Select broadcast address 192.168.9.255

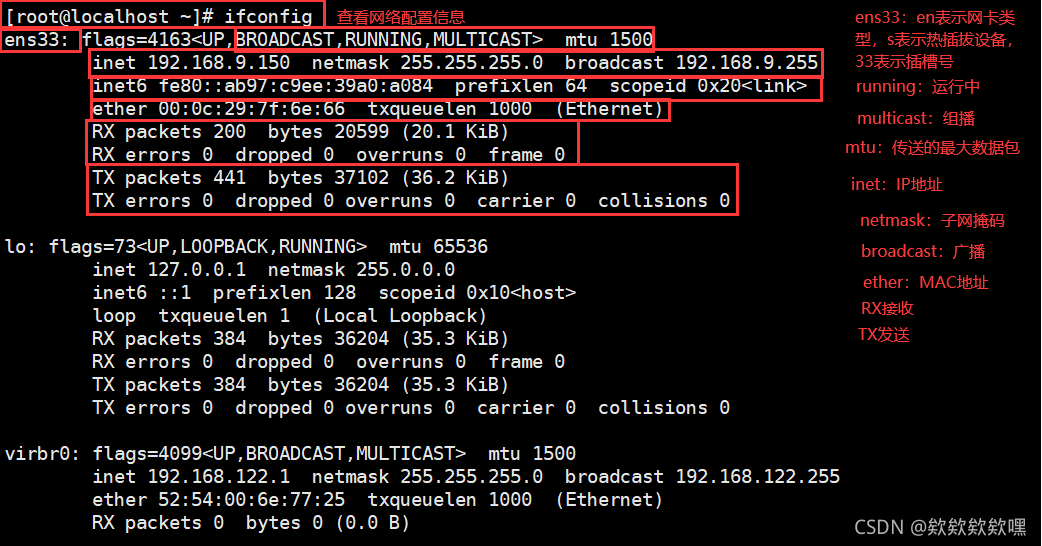pyautogui.click(x=746, y=63)
